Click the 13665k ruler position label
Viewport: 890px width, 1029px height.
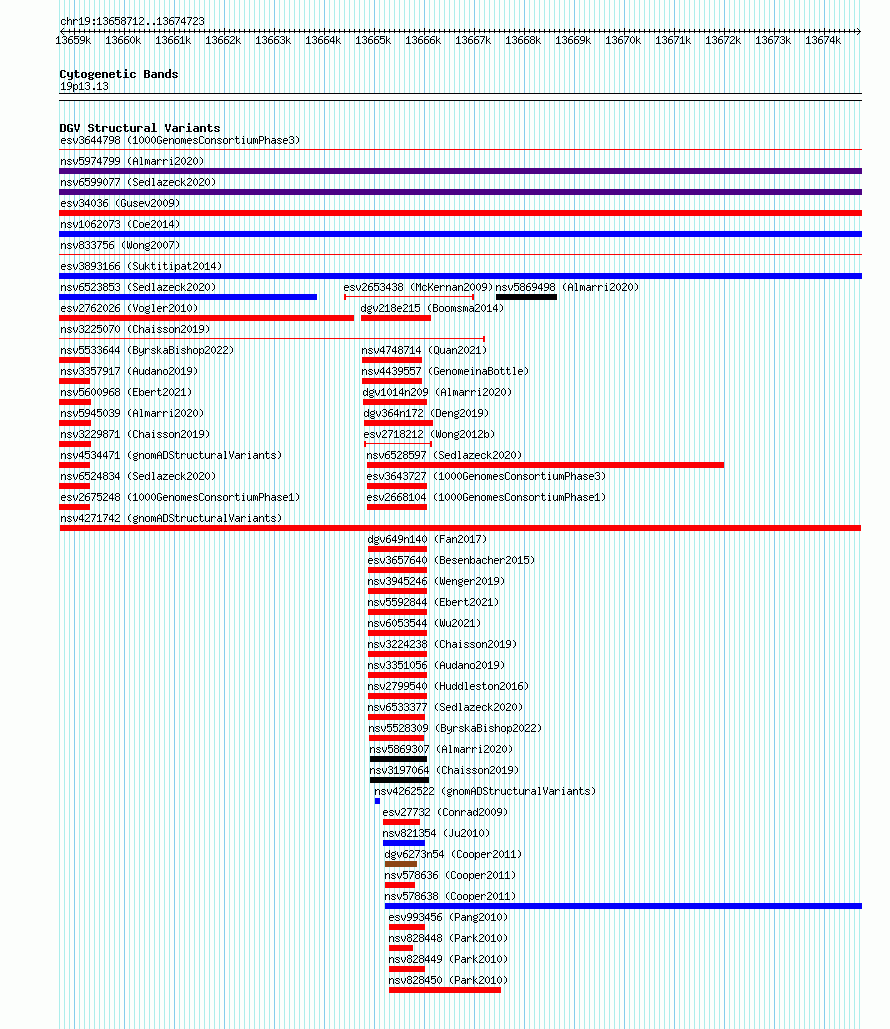(x=373, y=41)
